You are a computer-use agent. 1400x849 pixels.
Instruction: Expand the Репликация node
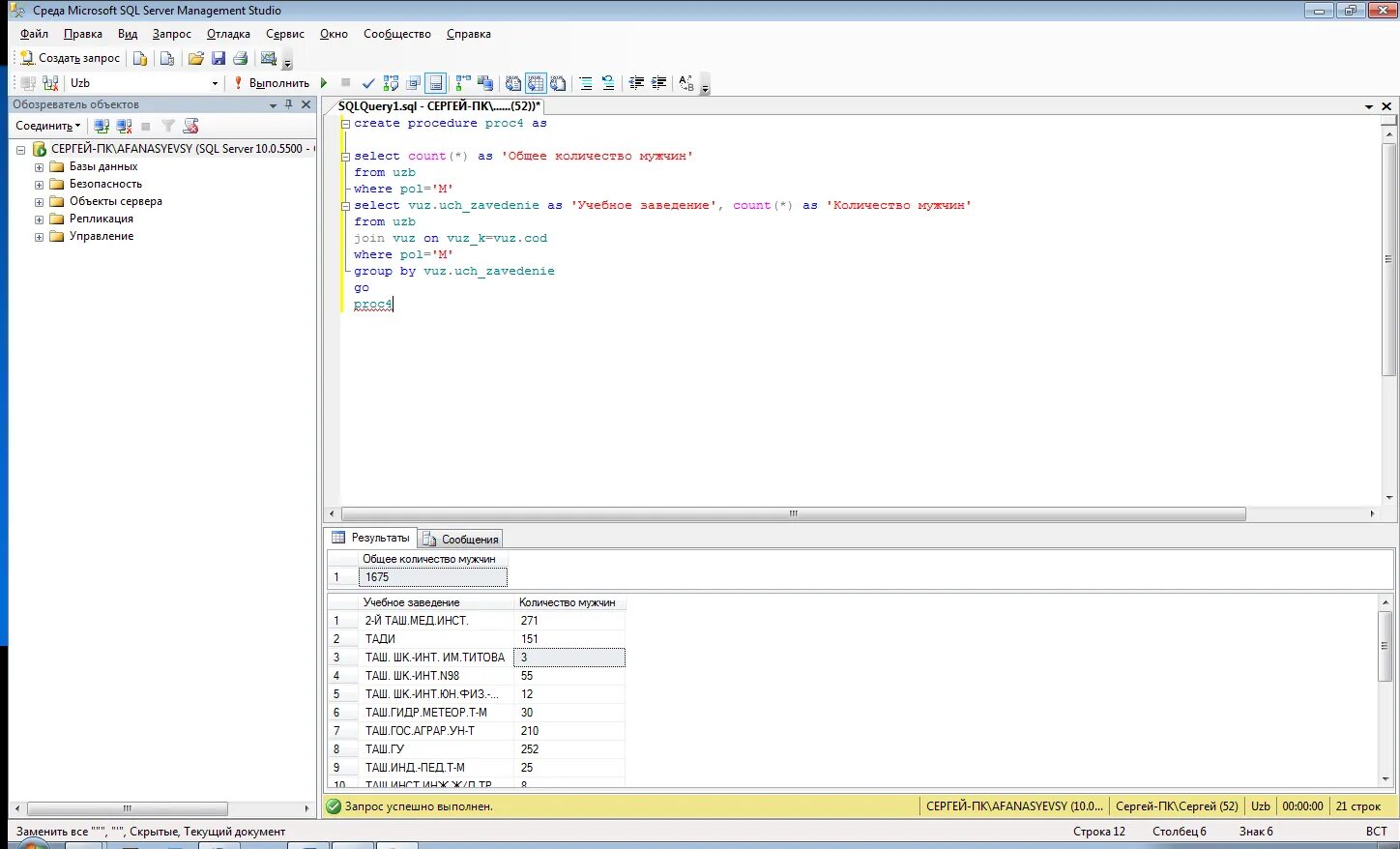(x=39, y=220)
